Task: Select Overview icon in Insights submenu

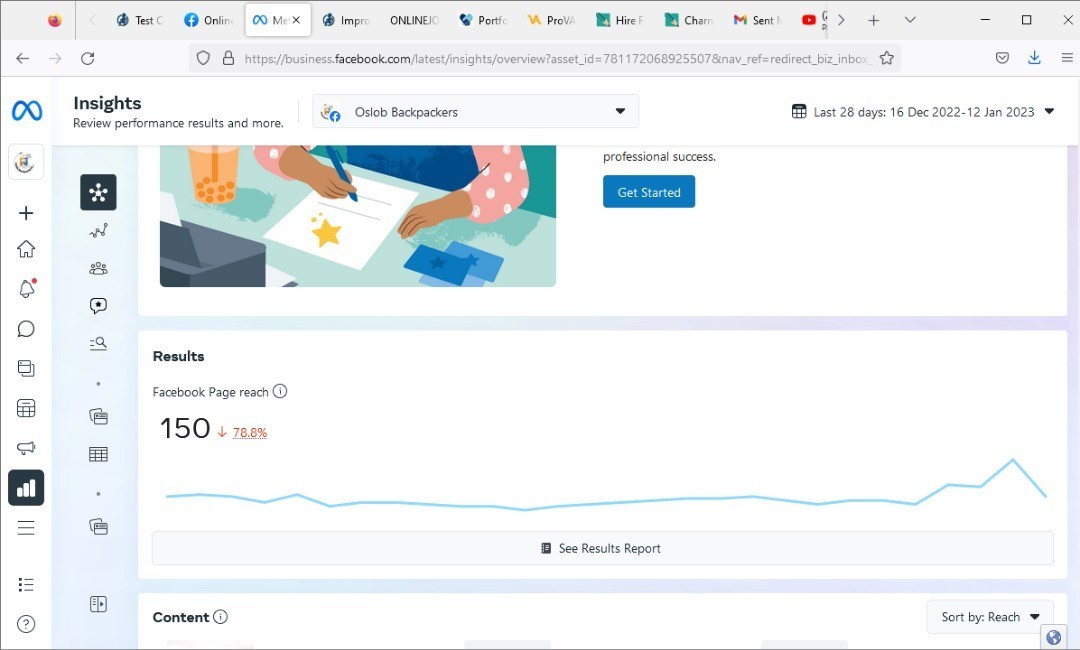Action: point(98,192)
